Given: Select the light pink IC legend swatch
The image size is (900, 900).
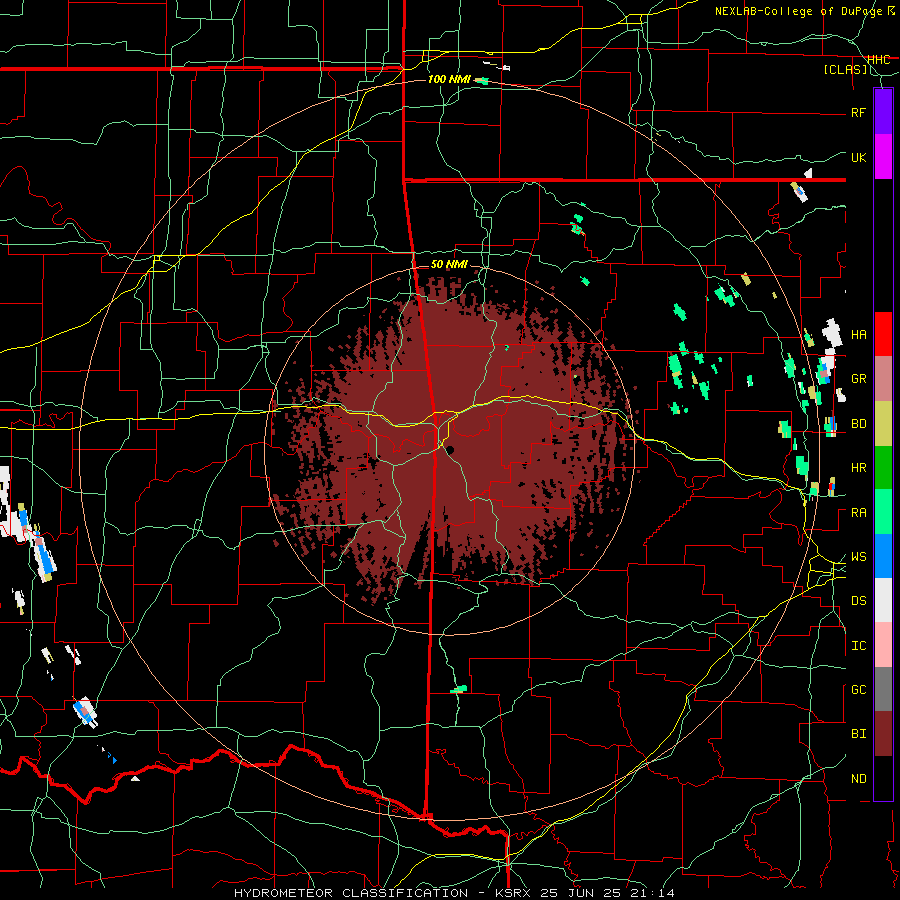Looking at the screenshot, I should (x=883, y=645).
